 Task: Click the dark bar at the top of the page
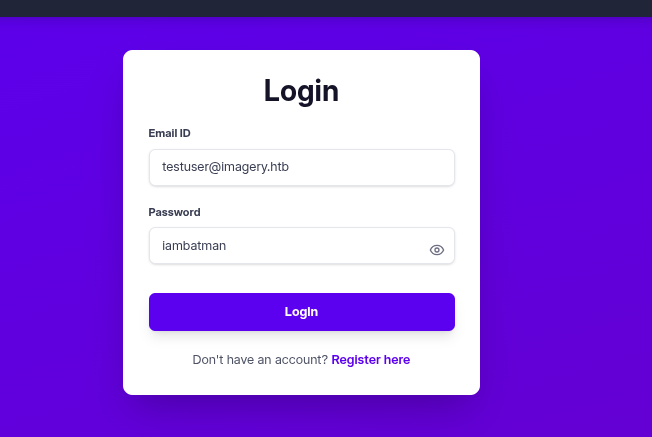pyautogui.click(x=326, y=8)
